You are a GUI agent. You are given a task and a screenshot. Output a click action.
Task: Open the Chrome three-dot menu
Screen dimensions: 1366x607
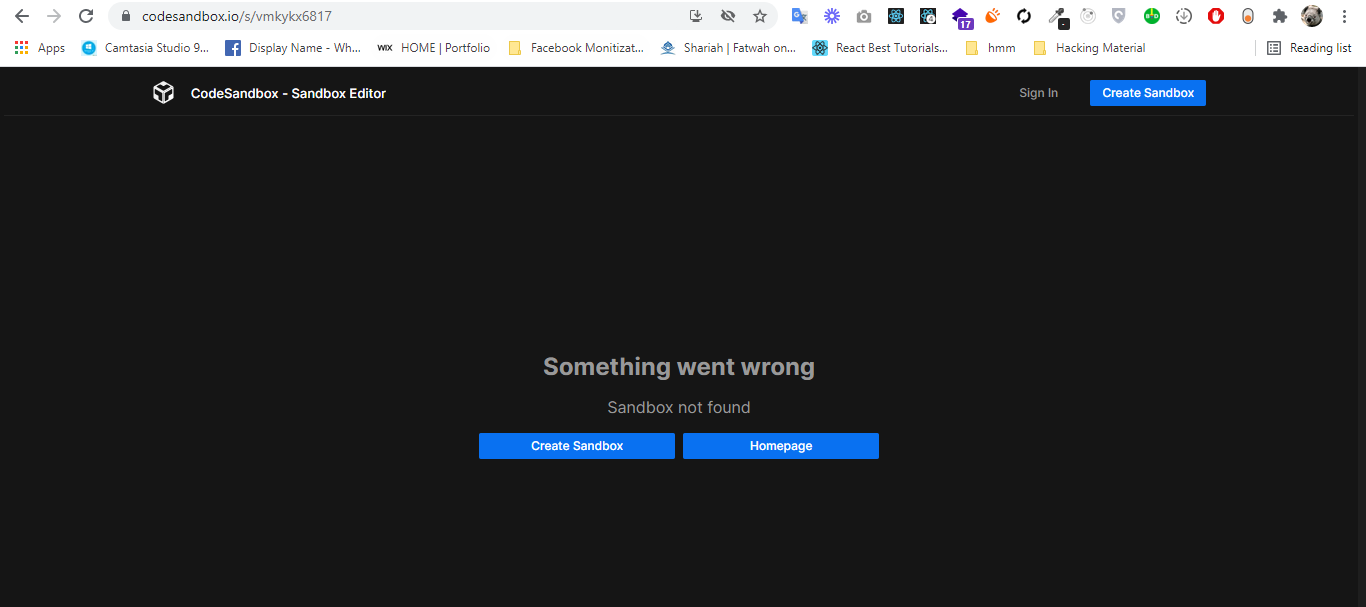pyautogui.click(x=1344, y=16)
